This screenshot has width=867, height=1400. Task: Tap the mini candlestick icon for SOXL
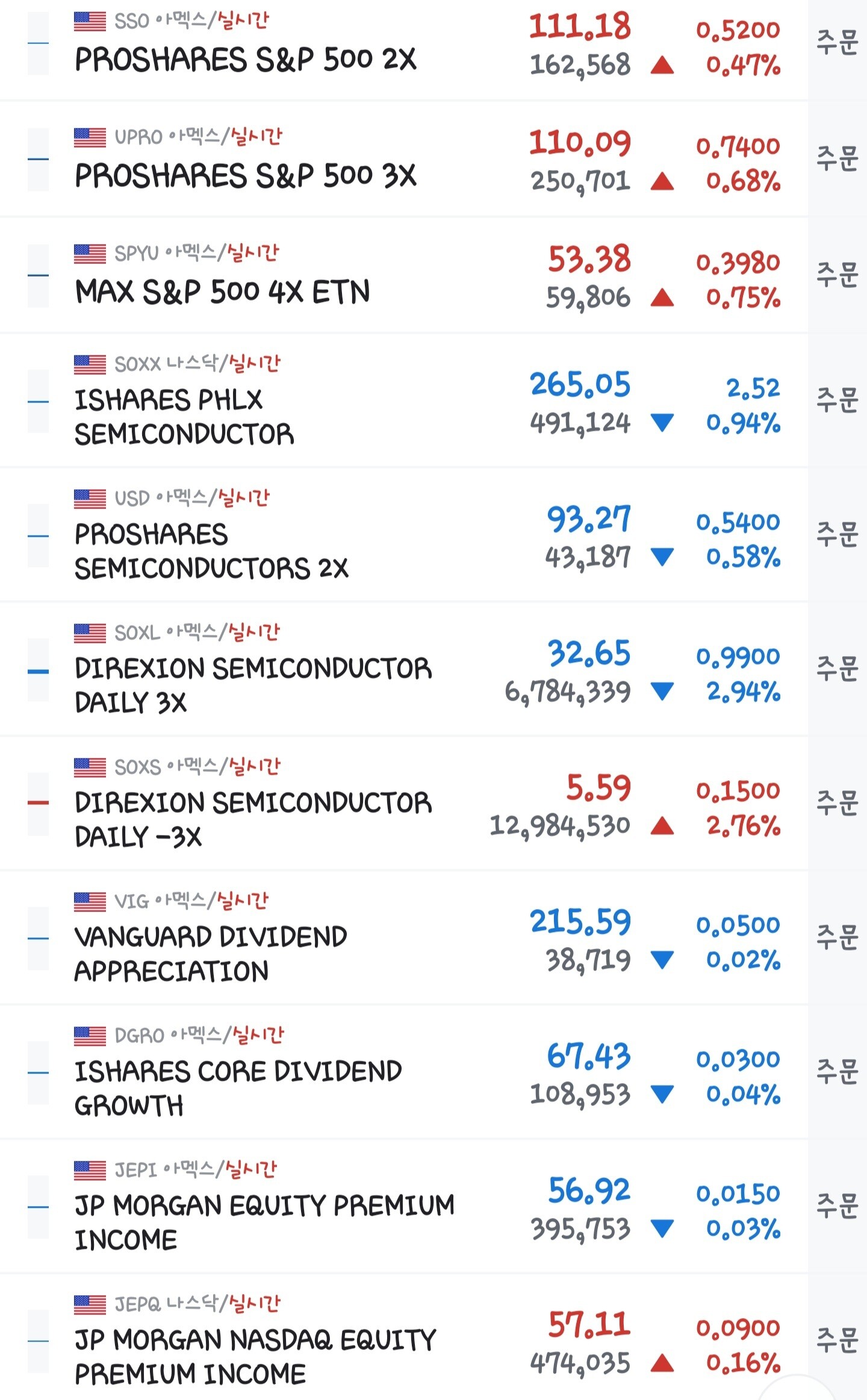39,670
